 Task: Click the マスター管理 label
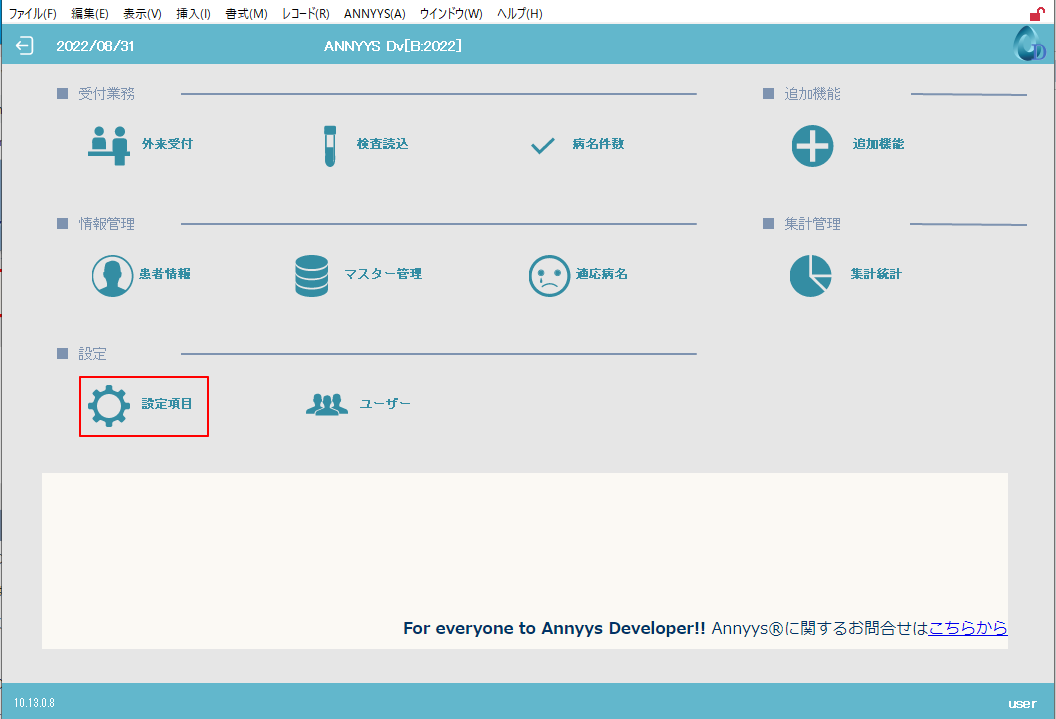click(x=383, y=273)
